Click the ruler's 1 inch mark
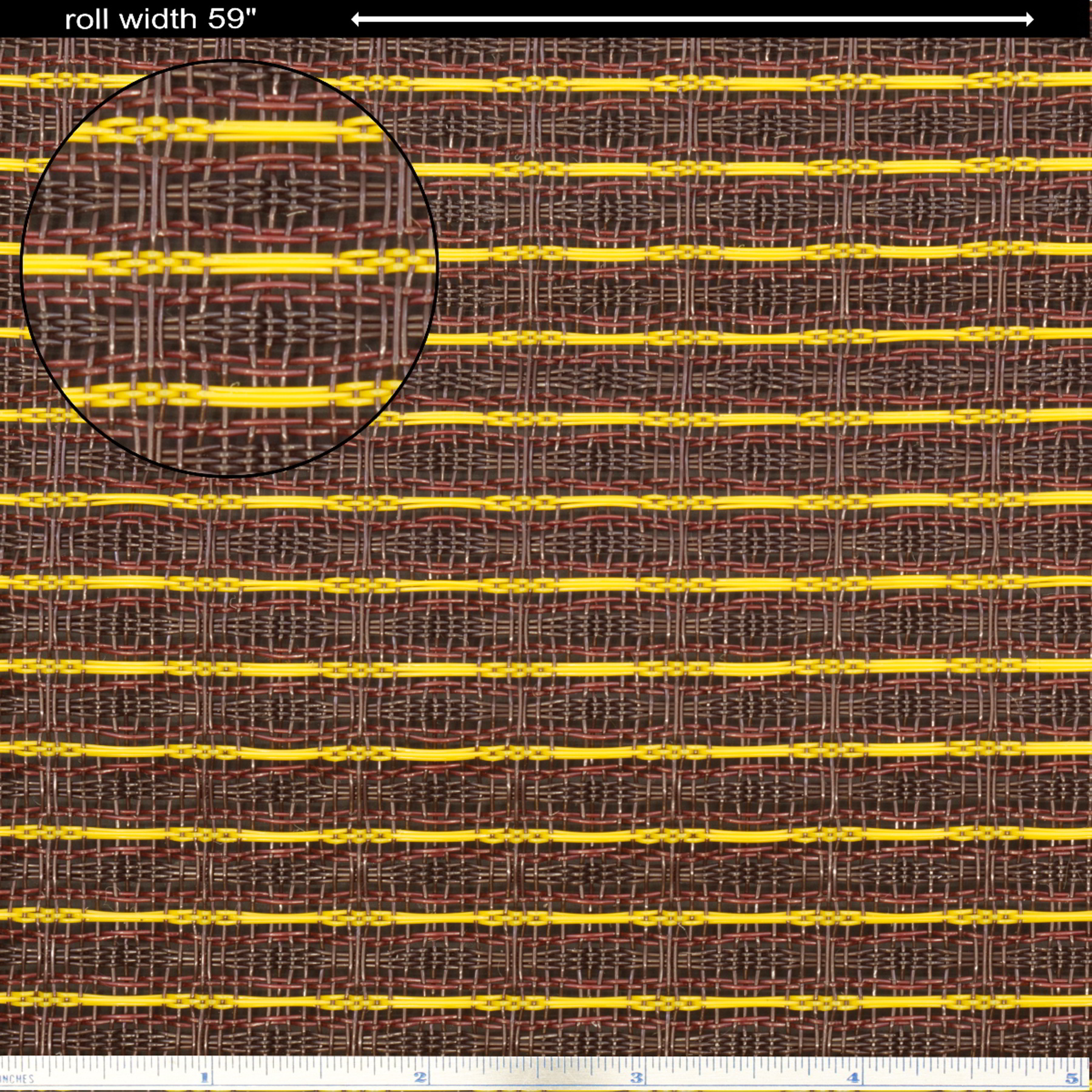Viewport: 1092px width, 1092px height. [204, 1077]
